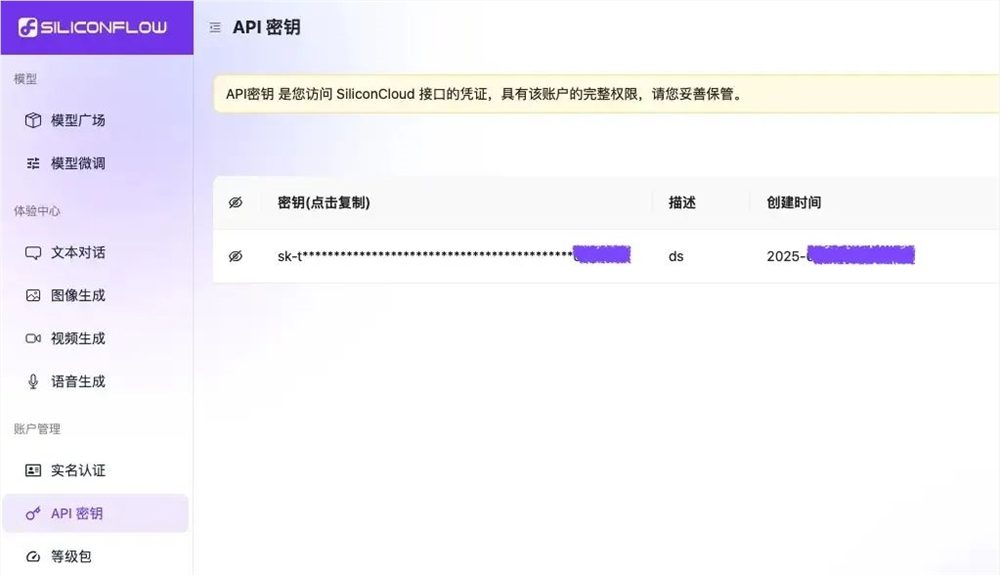The height and width of the screenshot is (575, 1000).
Task: Click the chat bubble icon beside 文本对话
Action: [x=33, y=252]
